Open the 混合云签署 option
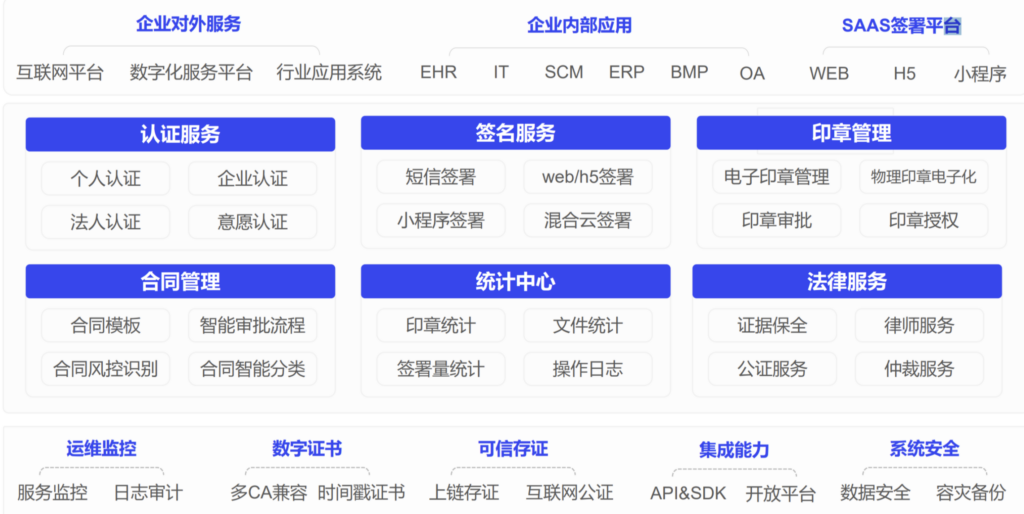The height and width of the screenshot is (514, 1024). [x=588, y=221]
